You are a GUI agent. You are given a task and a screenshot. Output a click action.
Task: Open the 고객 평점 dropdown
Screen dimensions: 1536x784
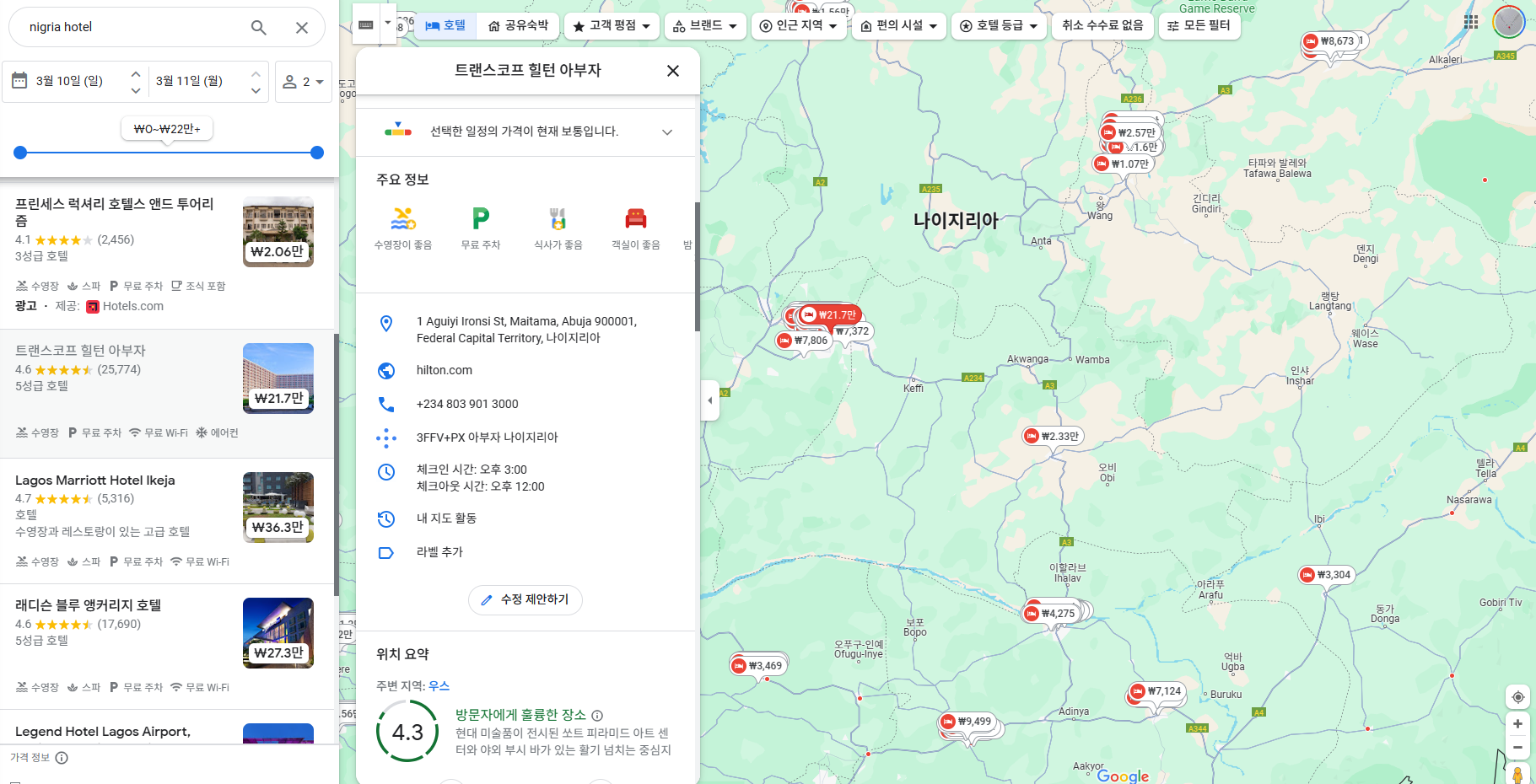coord(612,26)
